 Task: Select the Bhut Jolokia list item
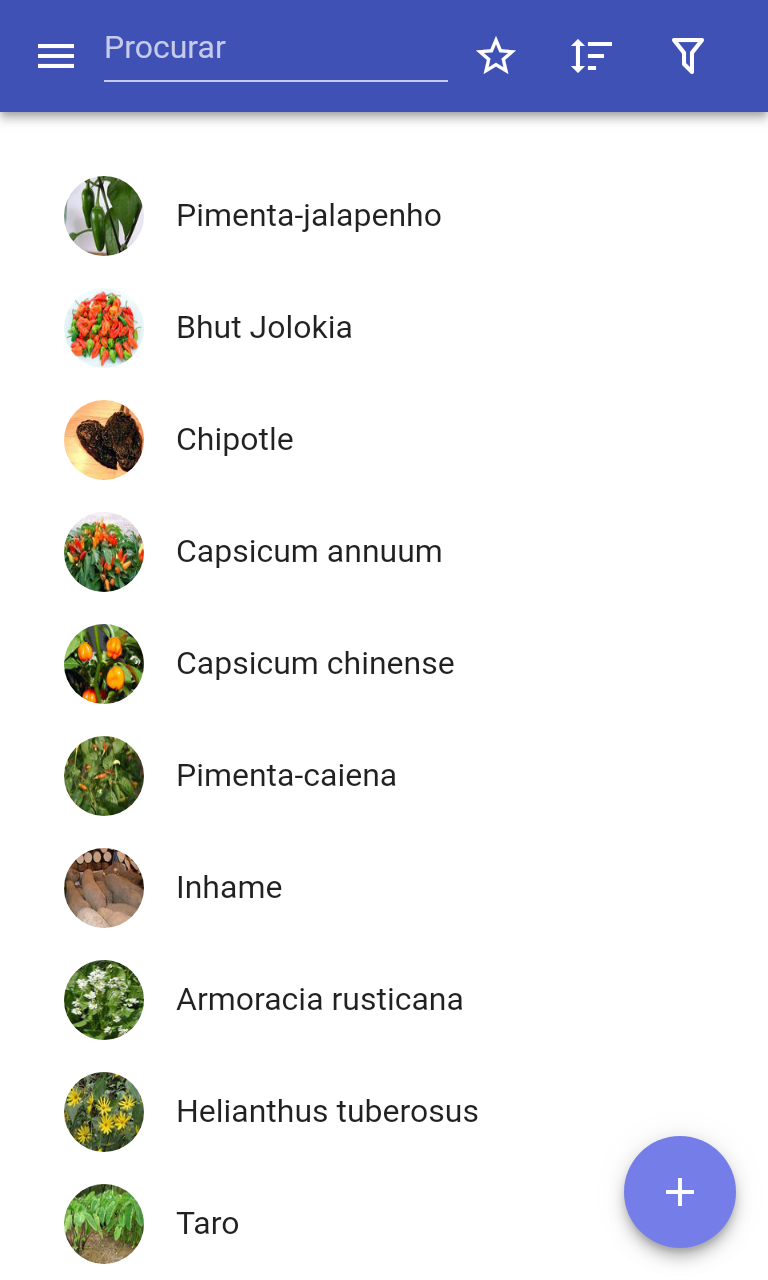point(264,328)
